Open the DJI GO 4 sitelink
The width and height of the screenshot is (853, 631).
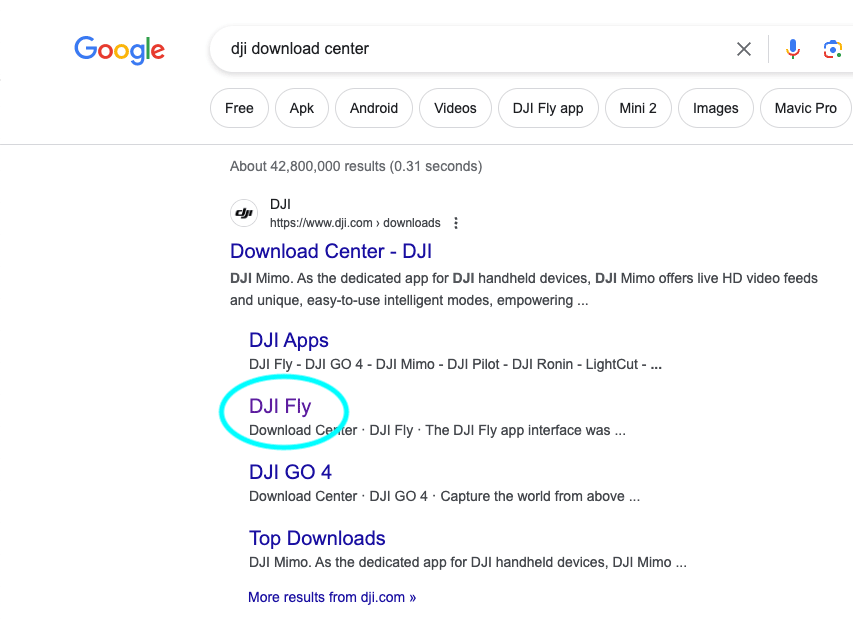pyautogui.click(x=290, y=472)
